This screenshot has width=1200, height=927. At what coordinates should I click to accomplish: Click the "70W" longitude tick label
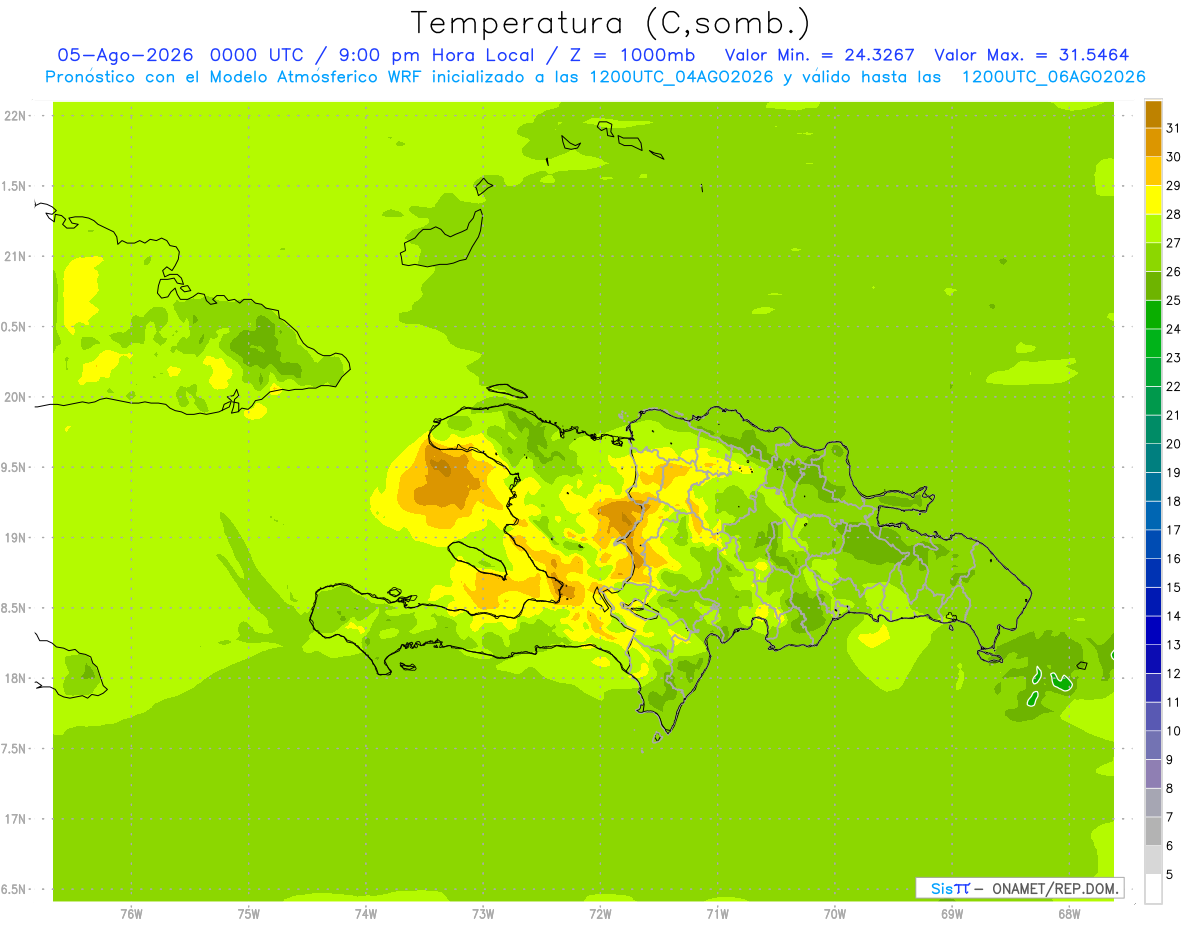point(834,914)
